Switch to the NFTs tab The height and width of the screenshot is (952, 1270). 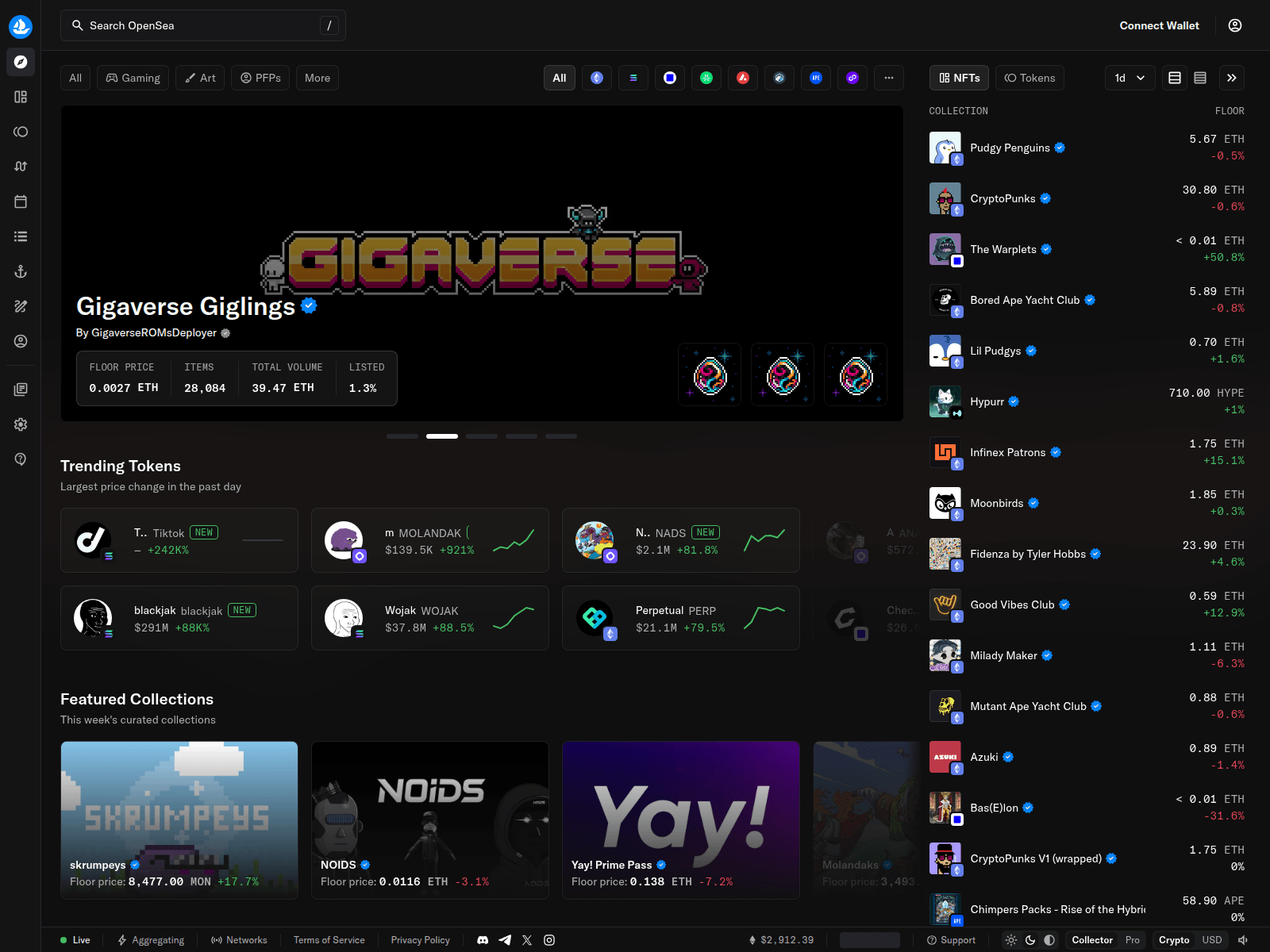pyautogui.click(x=960, y=78)
